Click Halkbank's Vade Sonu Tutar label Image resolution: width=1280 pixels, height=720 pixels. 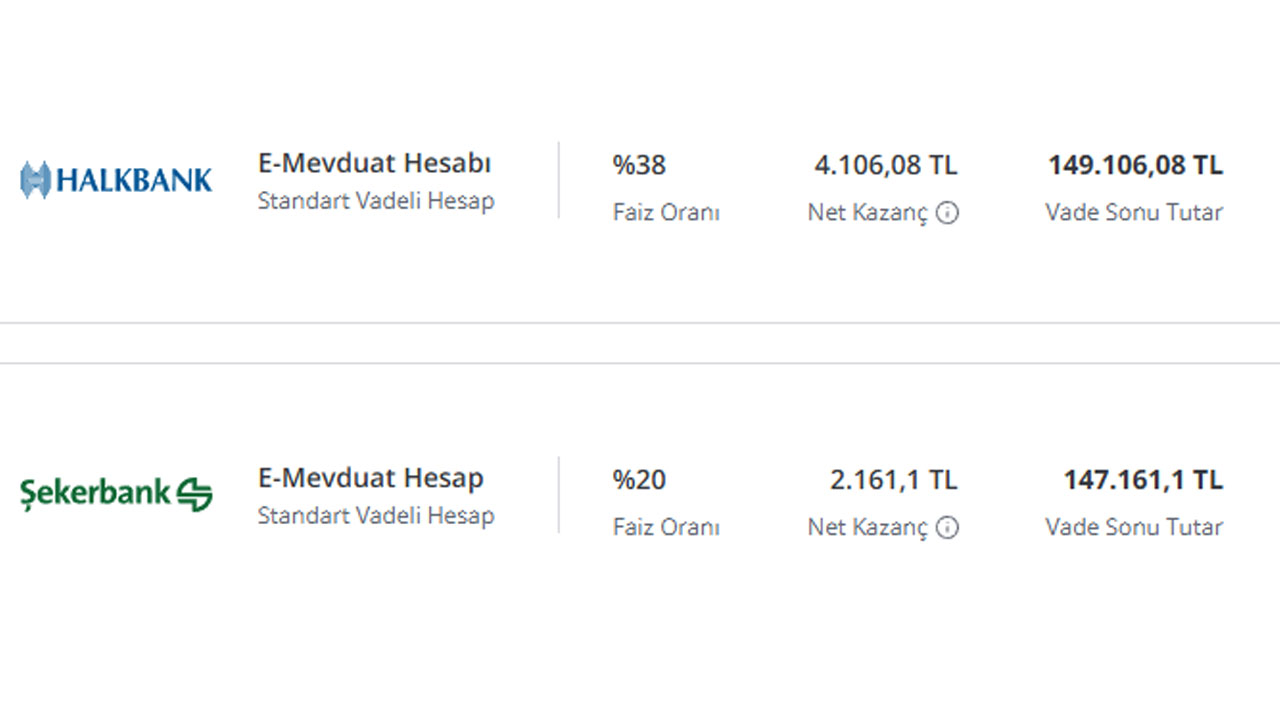tap(1134, 212)
